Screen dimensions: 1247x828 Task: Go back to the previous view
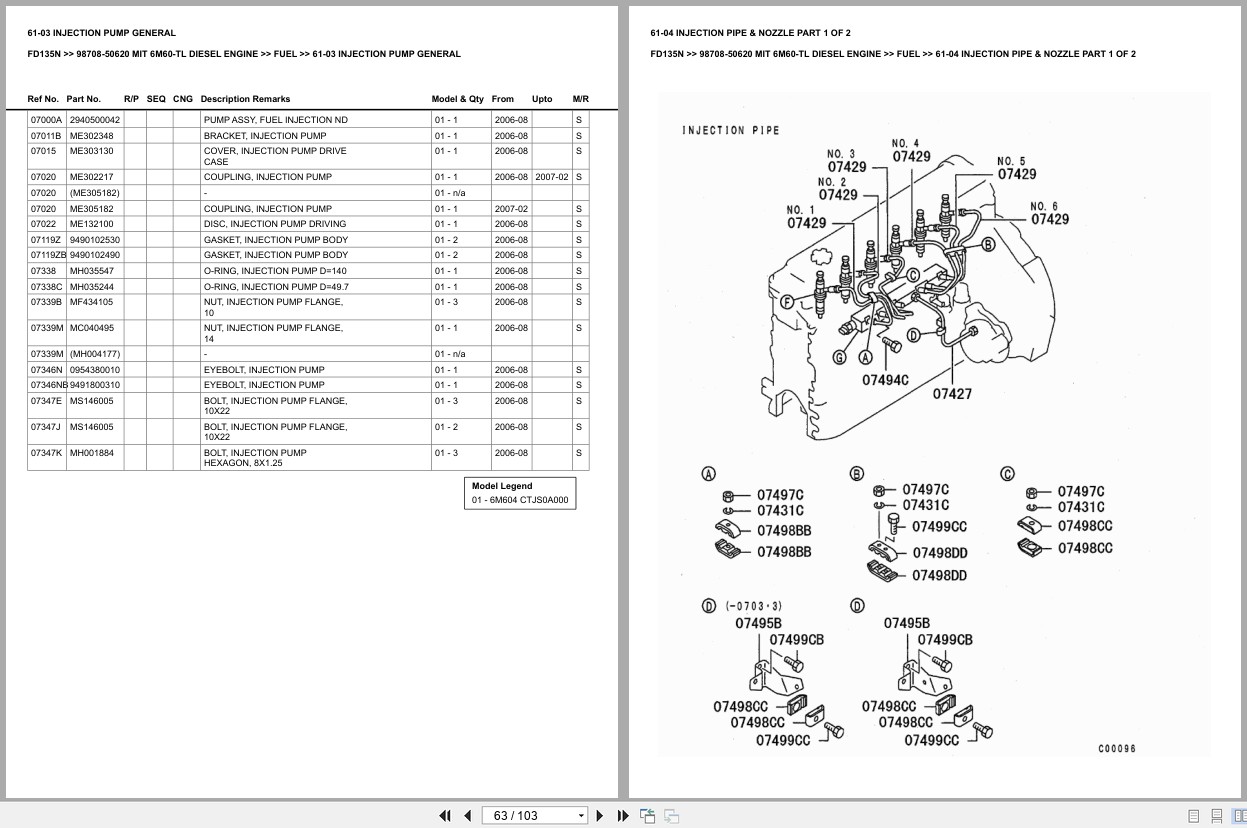[x=648, y=816]
